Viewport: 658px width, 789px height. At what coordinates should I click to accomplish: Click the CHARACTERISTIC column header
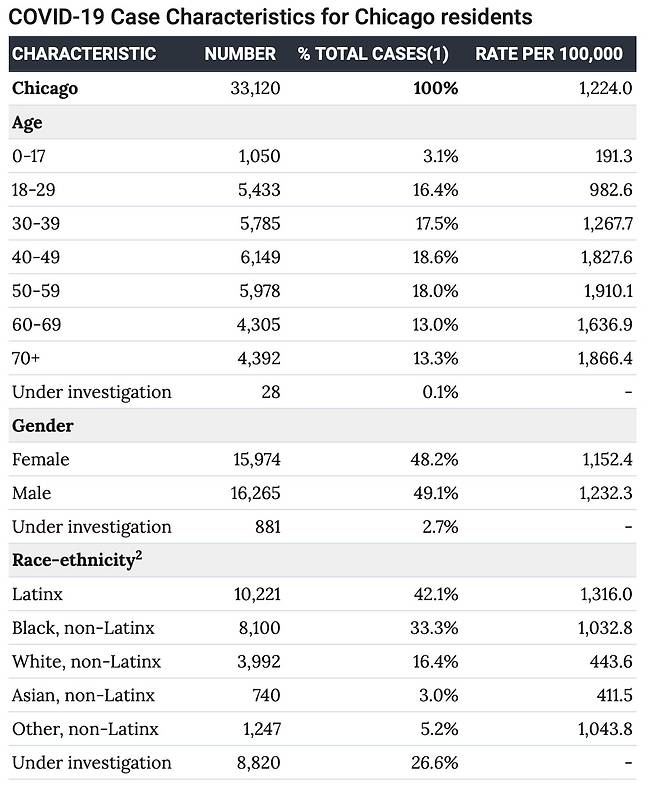coord(84,53)
